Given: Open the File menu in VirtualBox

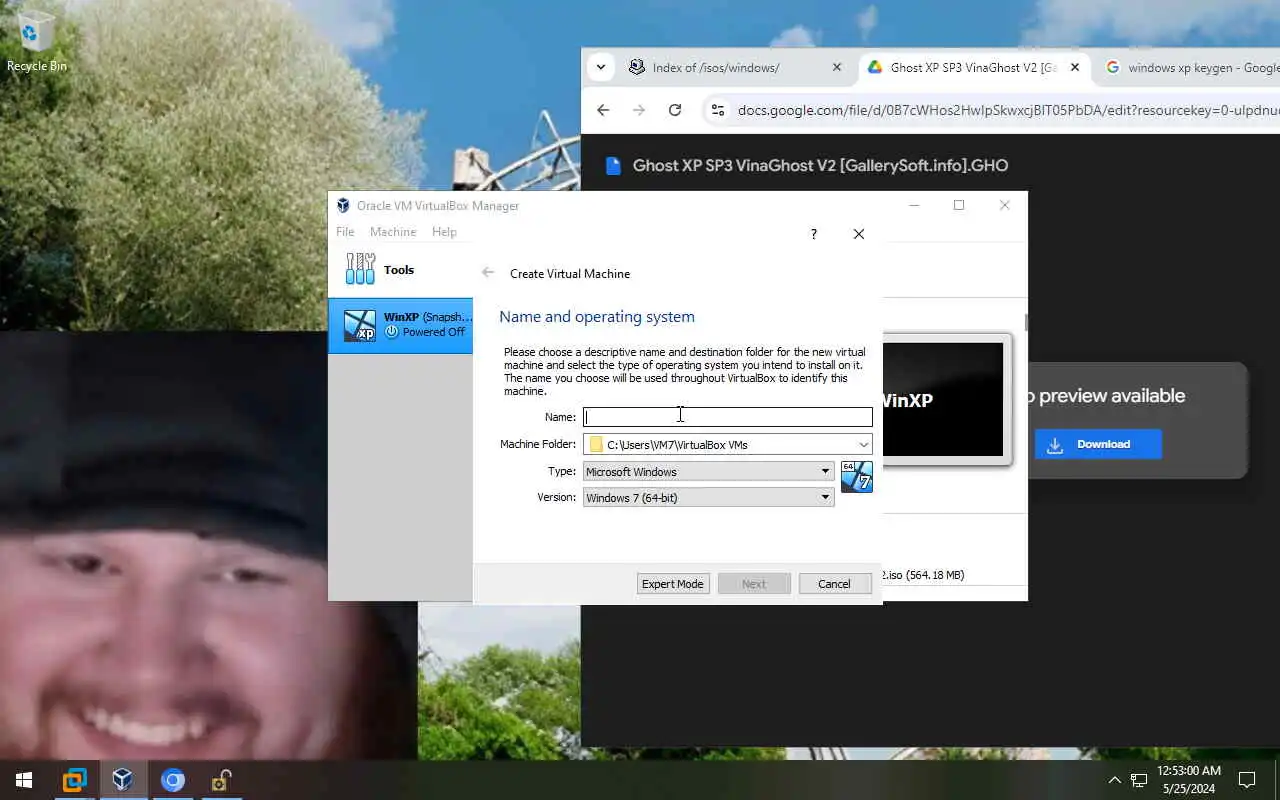Looking at the screenshot, I should pyautogui.click(x=345, y=231).
